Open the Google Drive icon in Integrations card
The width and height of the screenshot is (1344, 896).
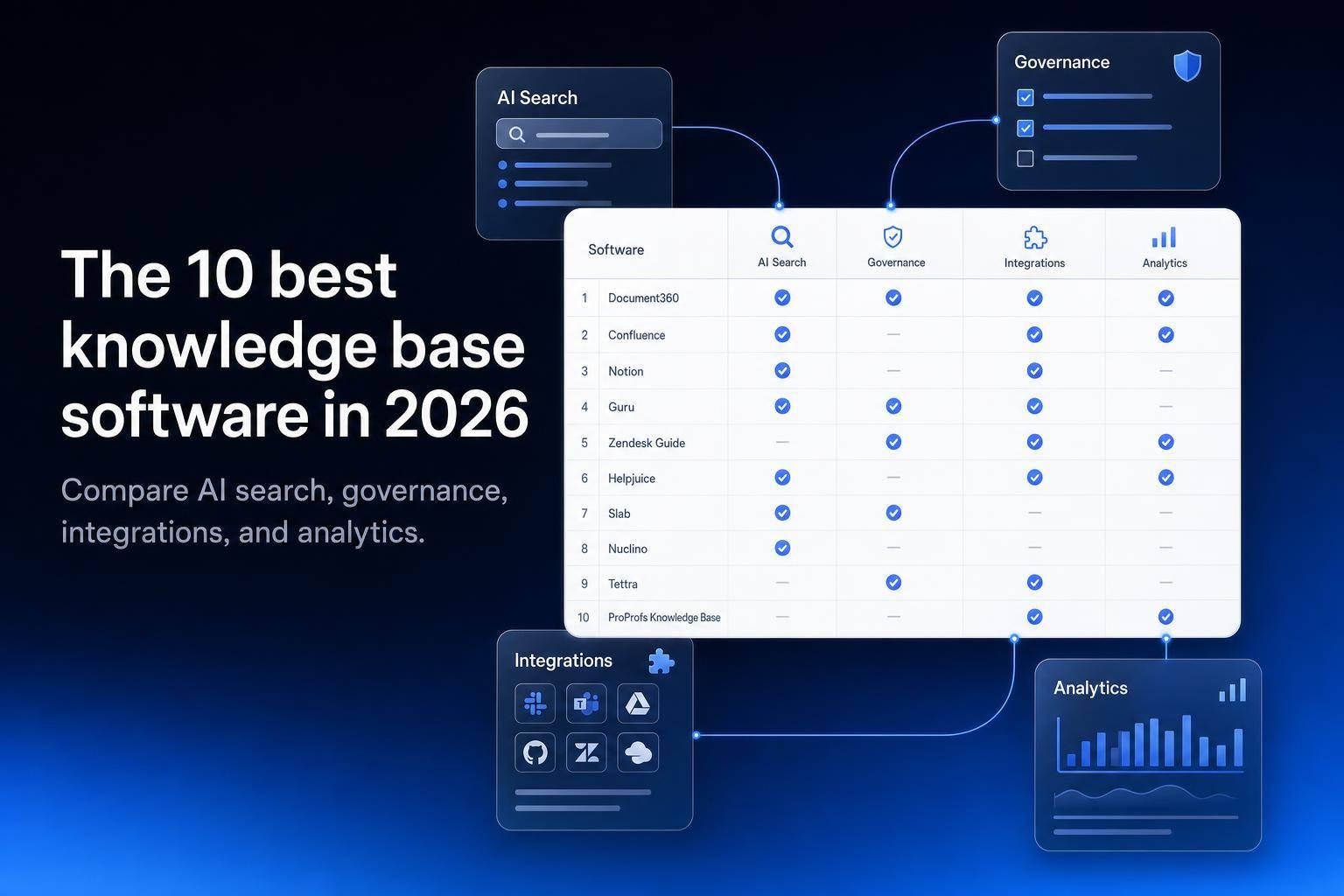click(x=638, y=703)
